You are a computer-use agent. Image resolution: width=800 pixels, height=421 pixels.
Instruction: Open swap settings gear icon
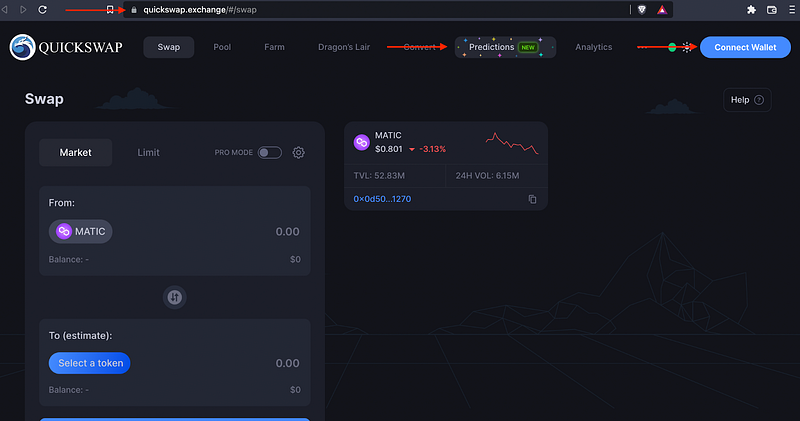pyautogui.click(x=298, y=152)
